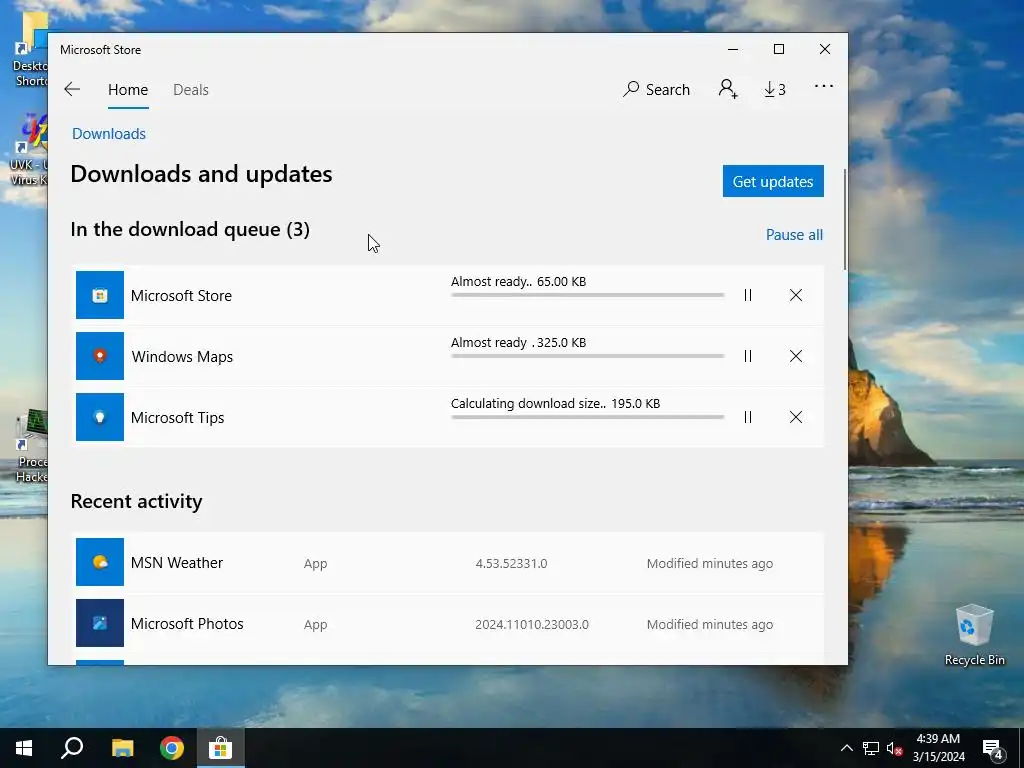Screen dimensions: 1024x768
Task: Launch Google Chrome from taskbar
Action: click(172, 748)
